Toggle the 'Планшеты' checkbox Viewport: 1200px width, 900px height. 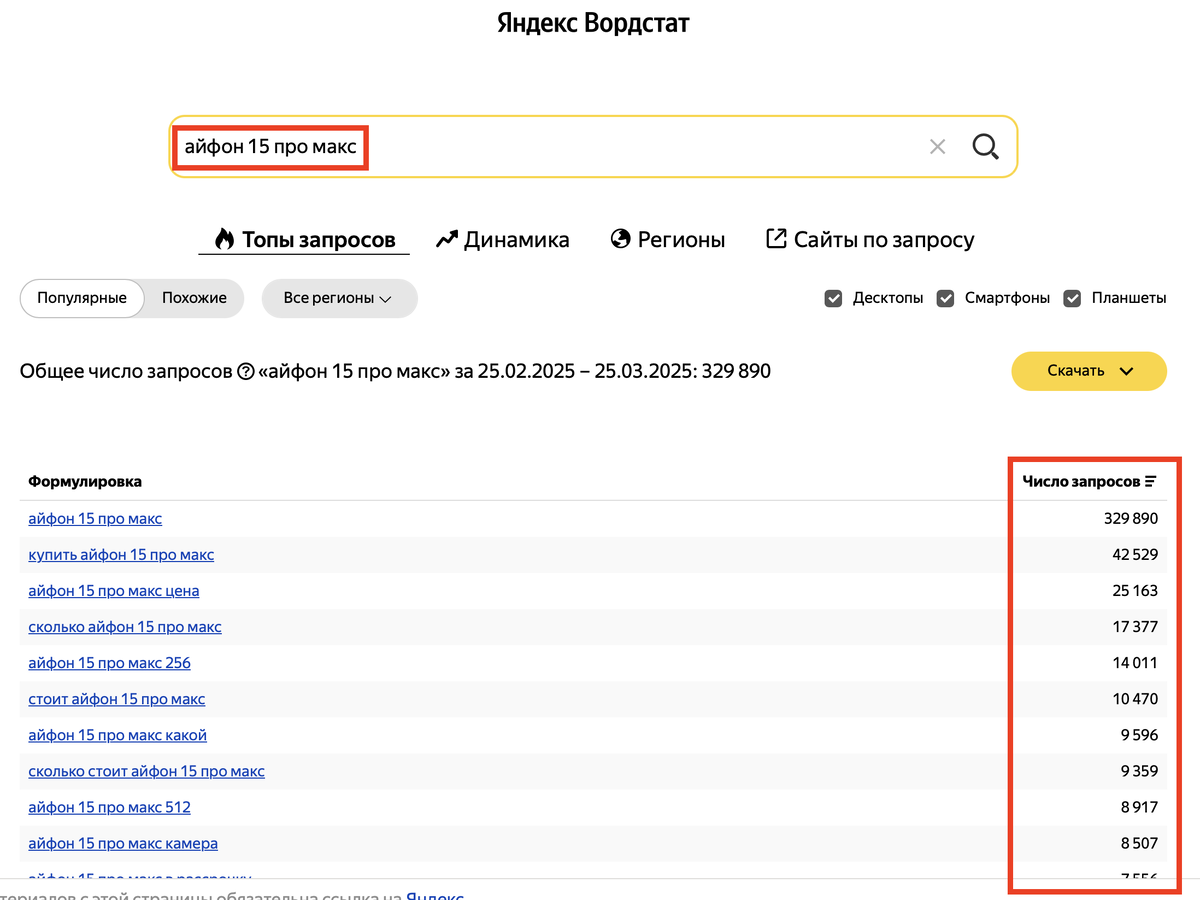(1072, 298)
